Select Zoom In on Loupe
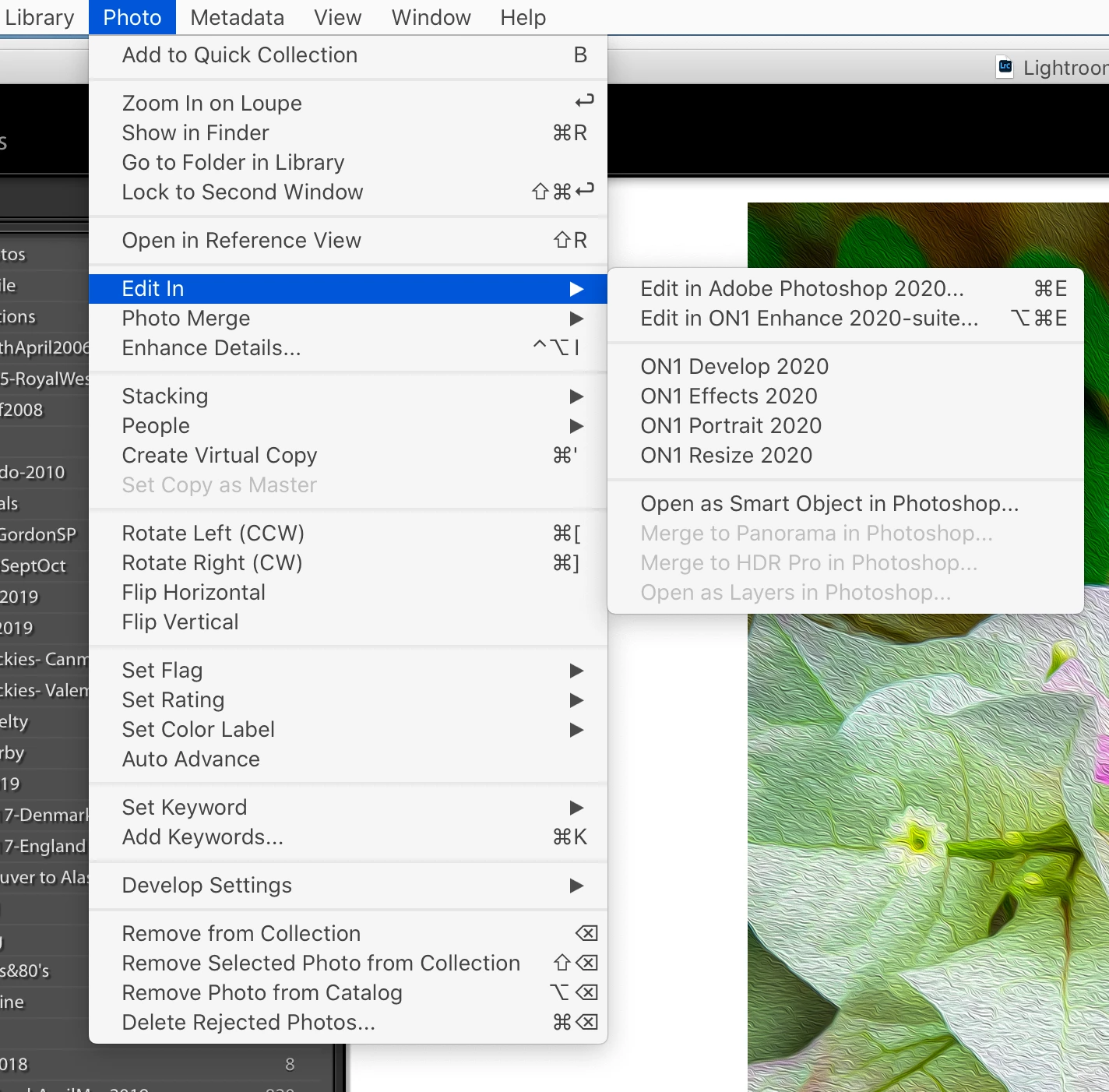The width and height of the screenshot is (1109, 1092). 348,104
